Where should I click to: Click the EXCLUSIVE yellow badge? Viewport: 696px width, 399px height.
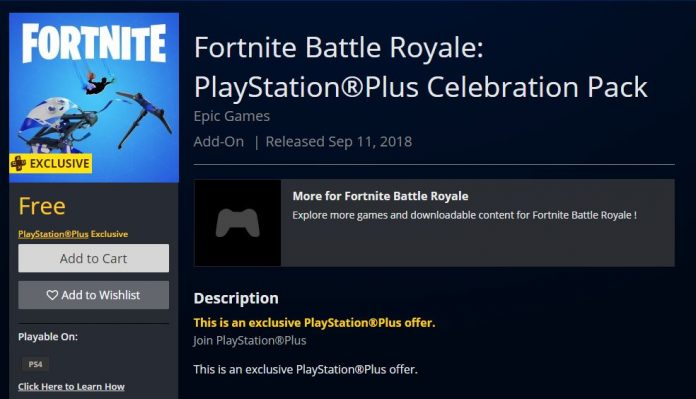click(51, 163)
